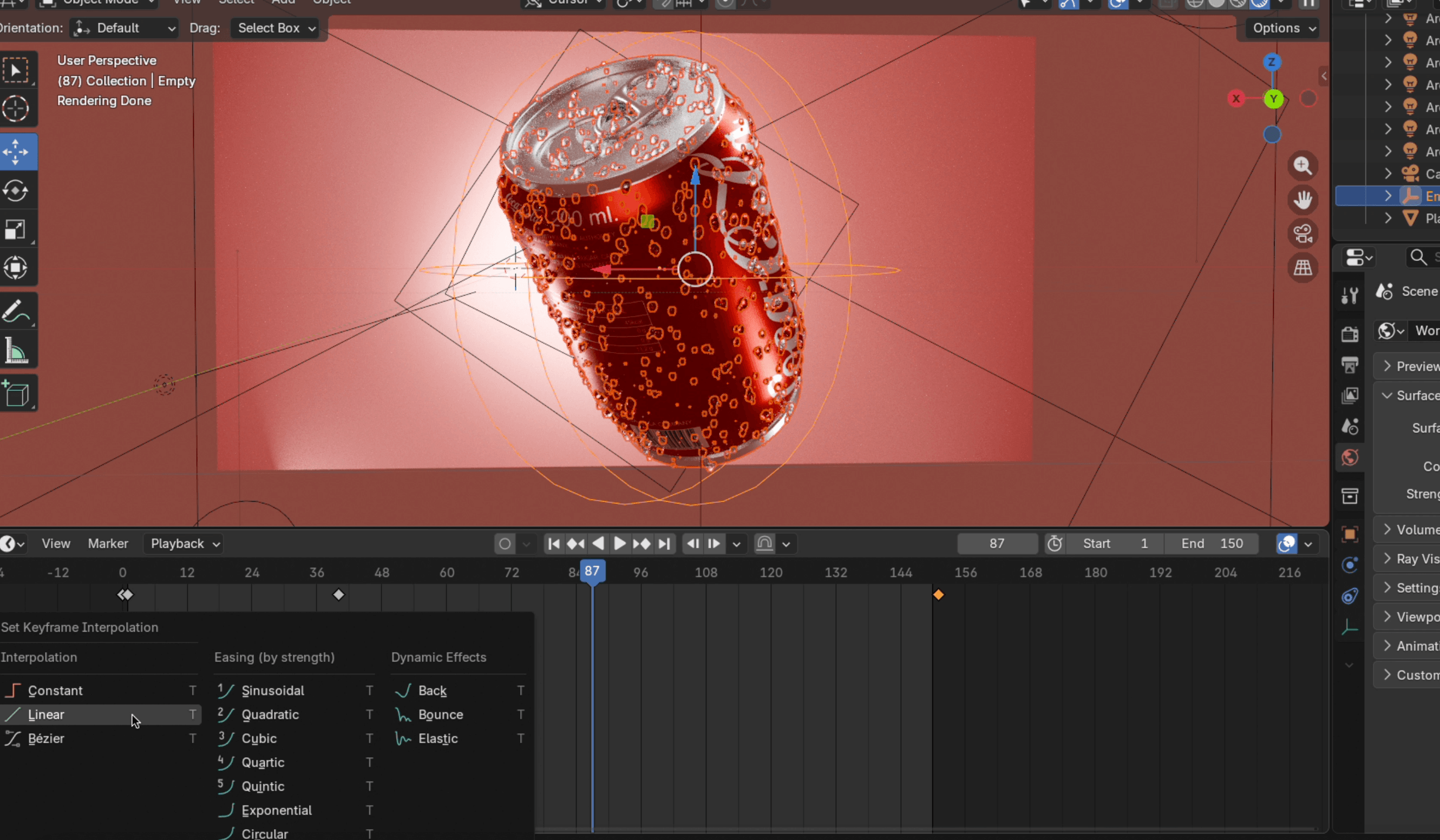Toggle camera view with the camera icon
This screenshot has width=1440, height=840.
(x=1303, y=234)
